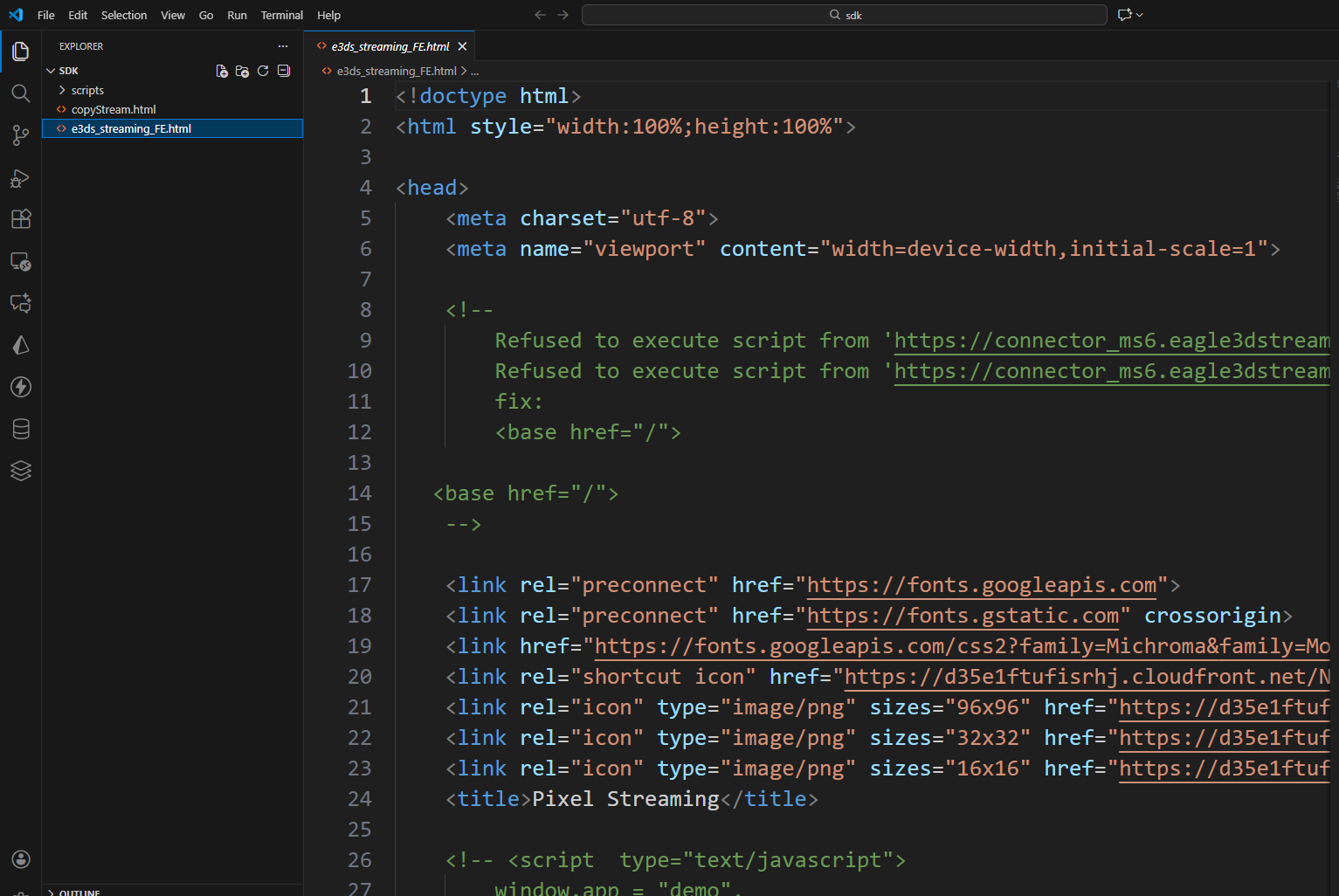Open the Remote Explorer view

click(20, 261)
